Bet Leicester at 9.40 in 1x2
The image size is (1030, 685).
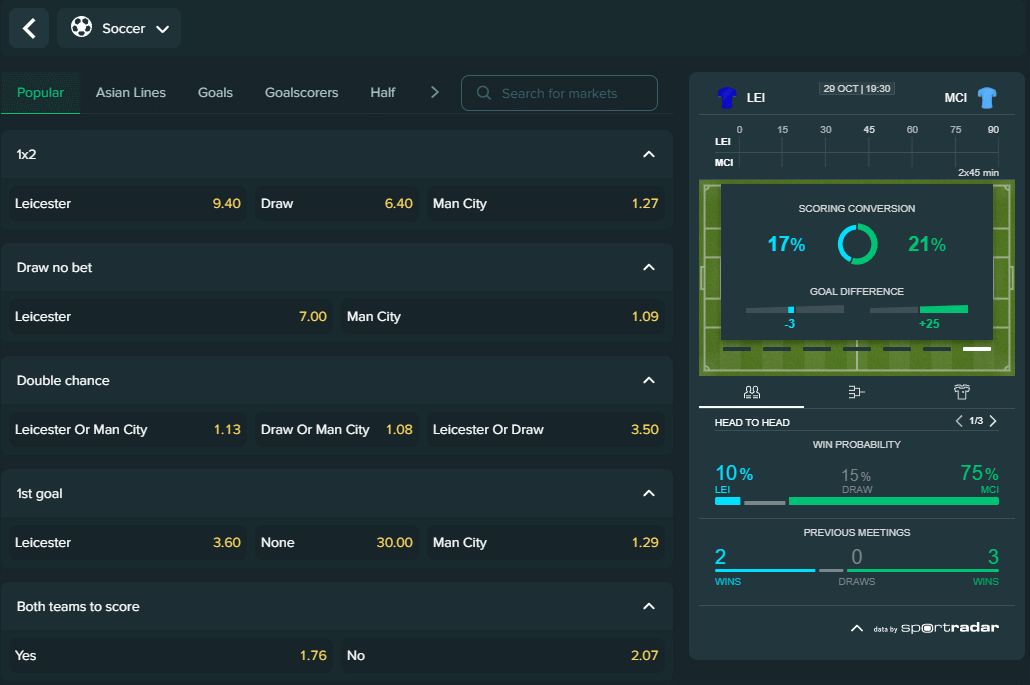tap(127, 204)
